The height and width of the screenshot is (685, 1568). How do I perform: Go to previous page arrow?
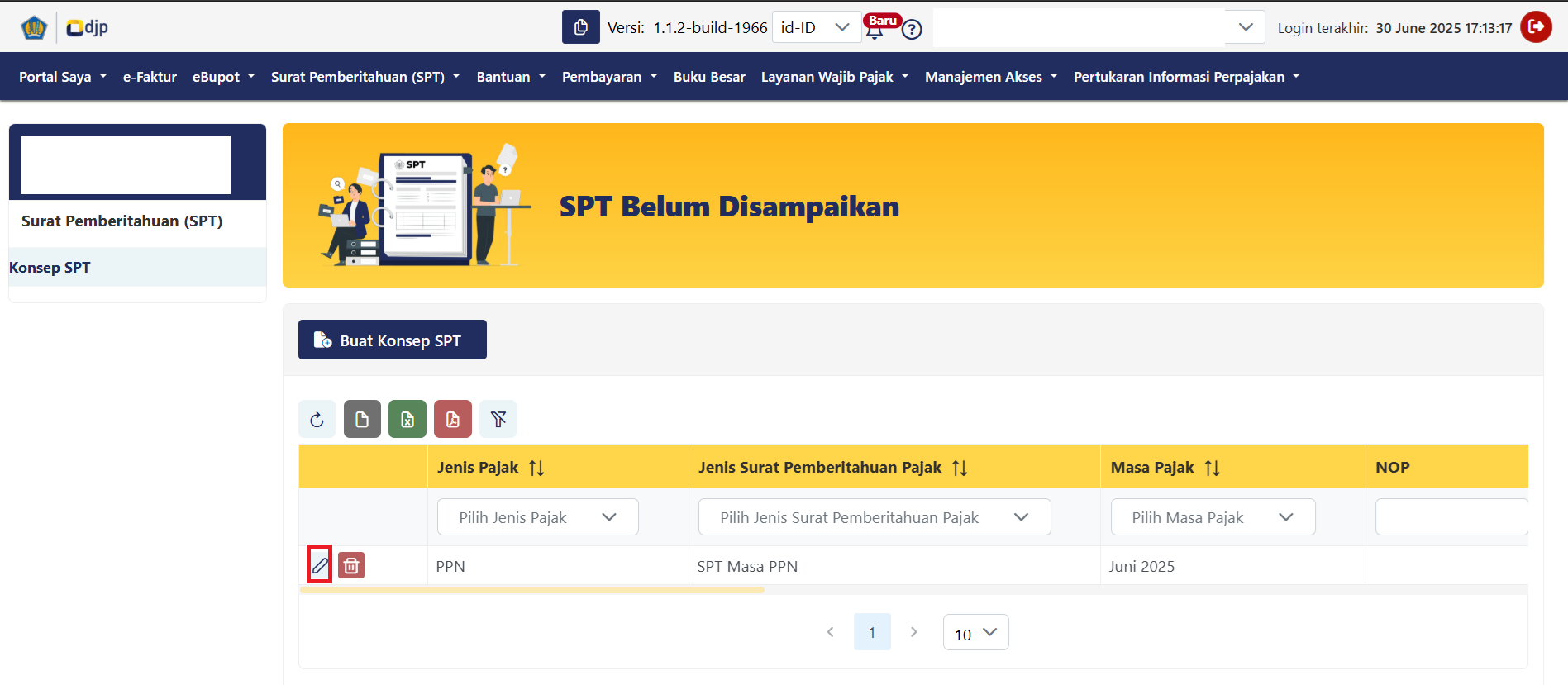pos(831,632)
